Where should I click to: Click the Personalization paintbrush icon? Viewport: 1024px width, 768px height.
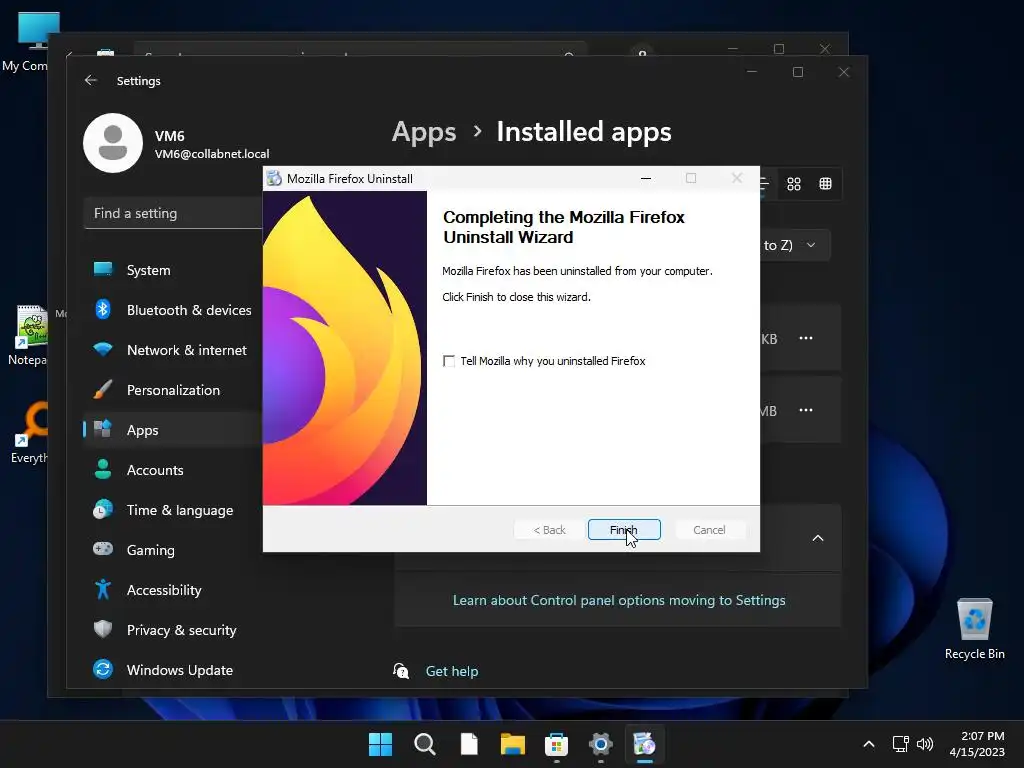[x=103, y=389]
